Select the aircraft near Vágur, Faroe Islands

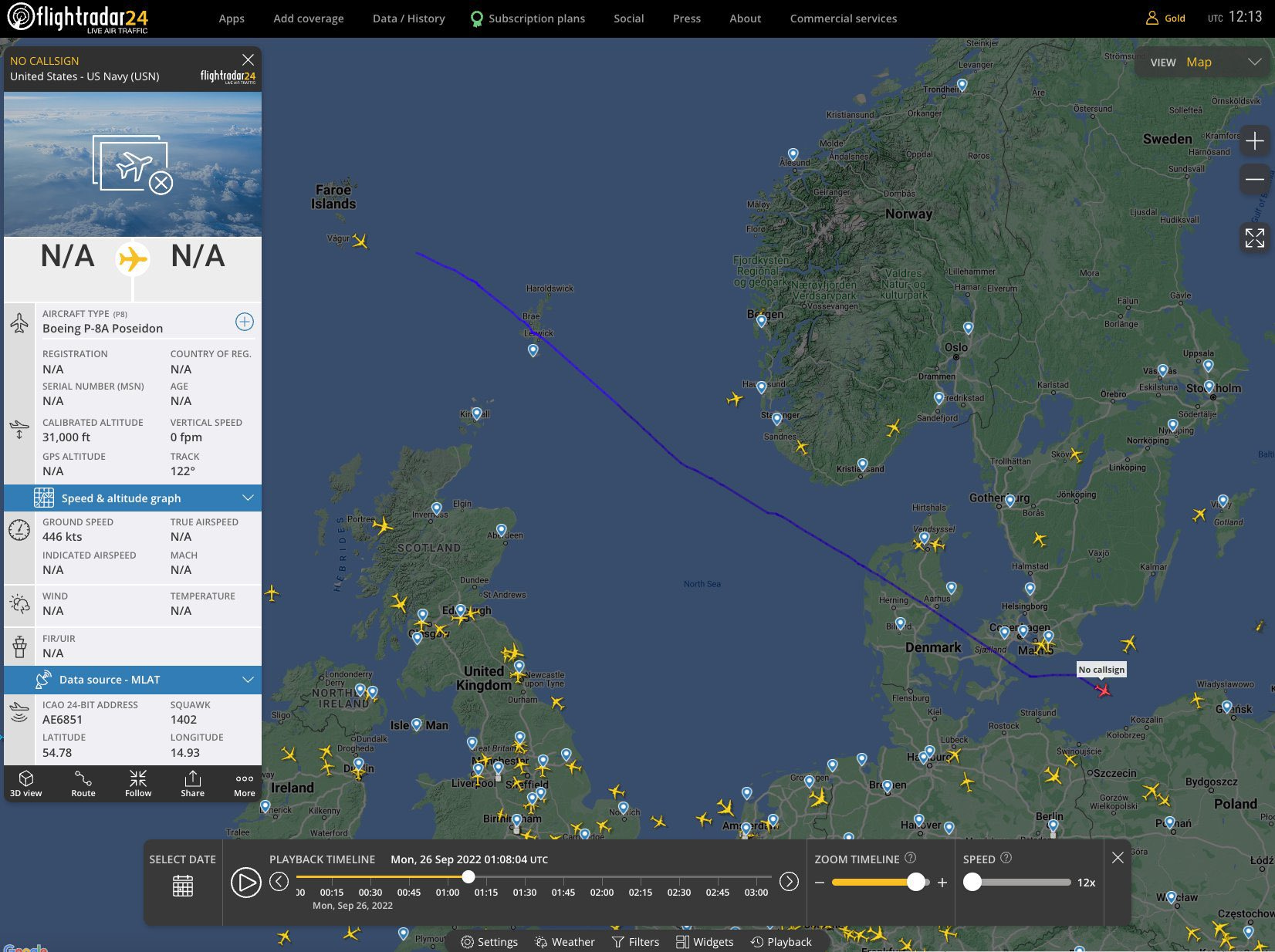click(x=360, y=241)
